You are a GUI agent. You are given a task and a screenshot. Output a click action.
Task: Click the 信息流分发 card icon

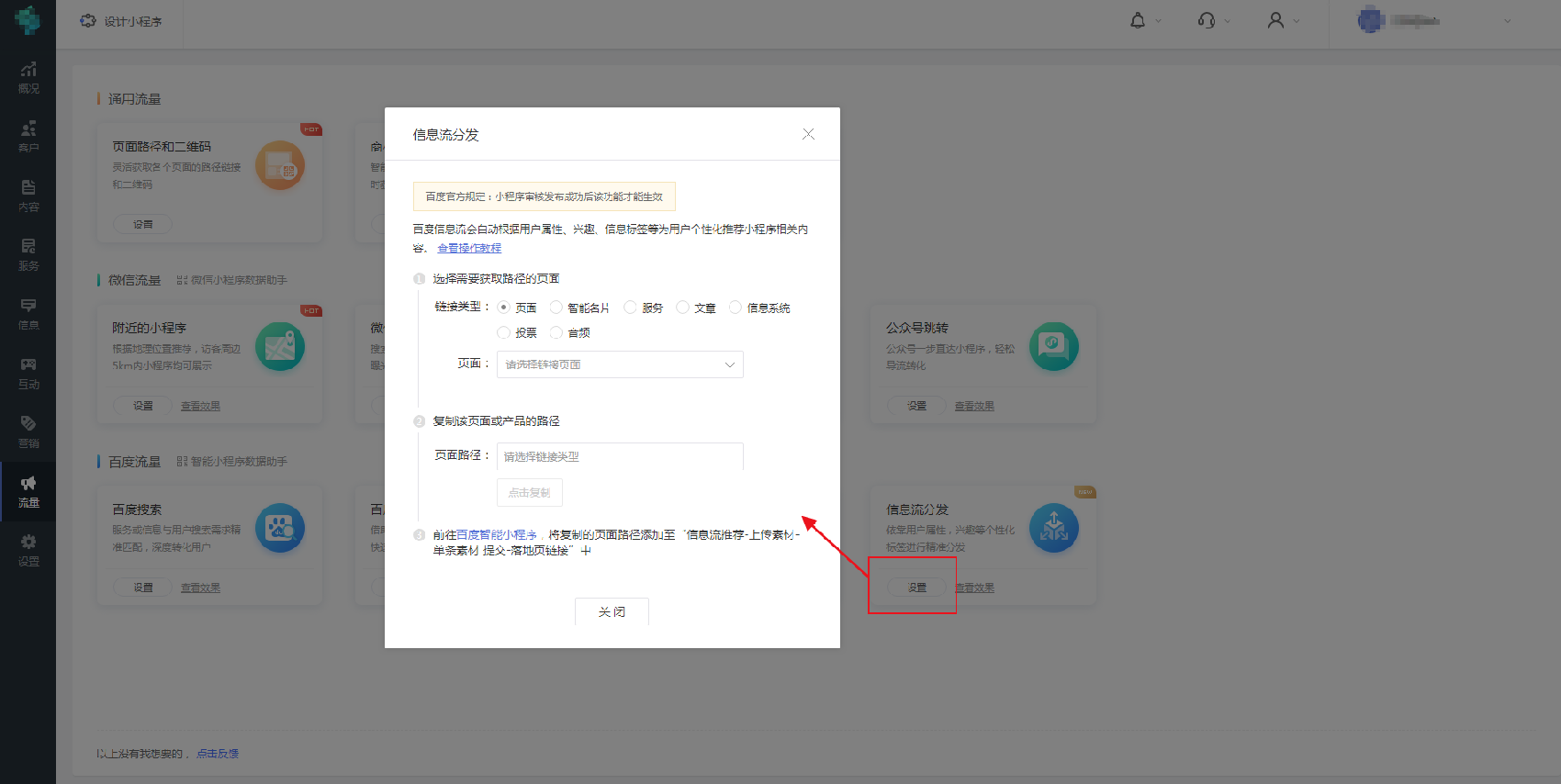coord(1054,528)
